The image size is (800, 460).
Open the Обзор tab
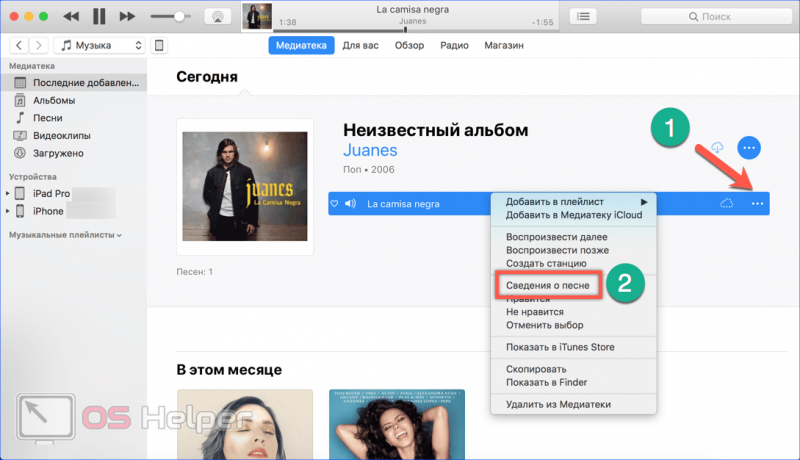coord(409,45)
